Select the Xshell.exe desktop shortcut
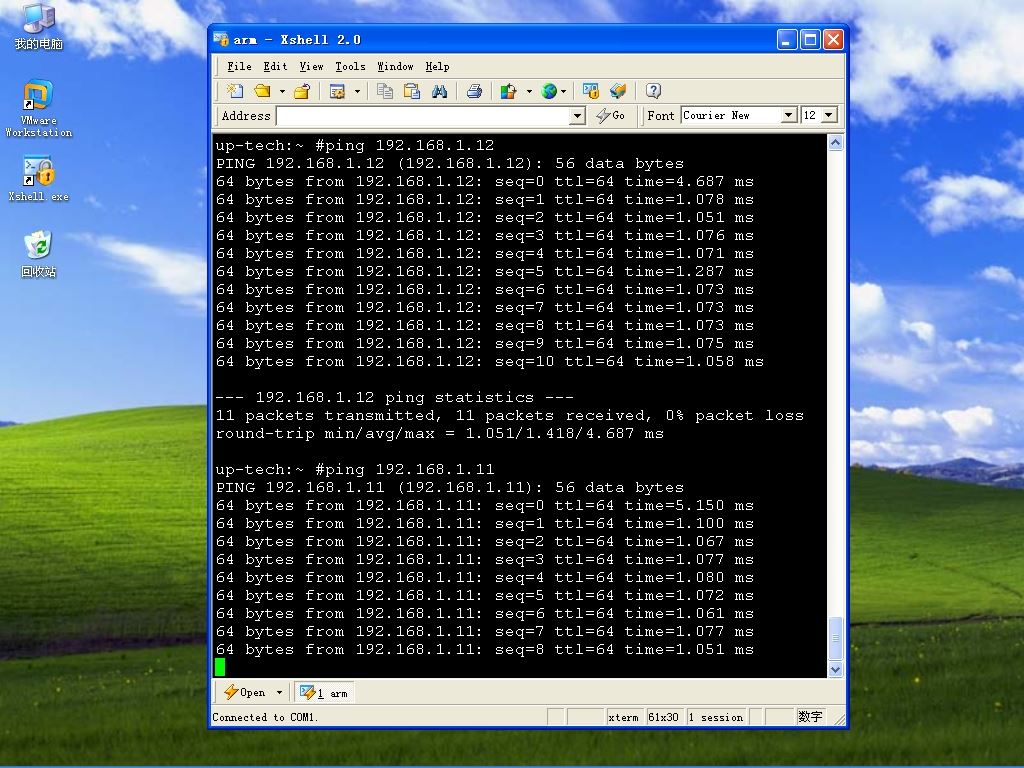1024x768 pixels. pos(38,179)
